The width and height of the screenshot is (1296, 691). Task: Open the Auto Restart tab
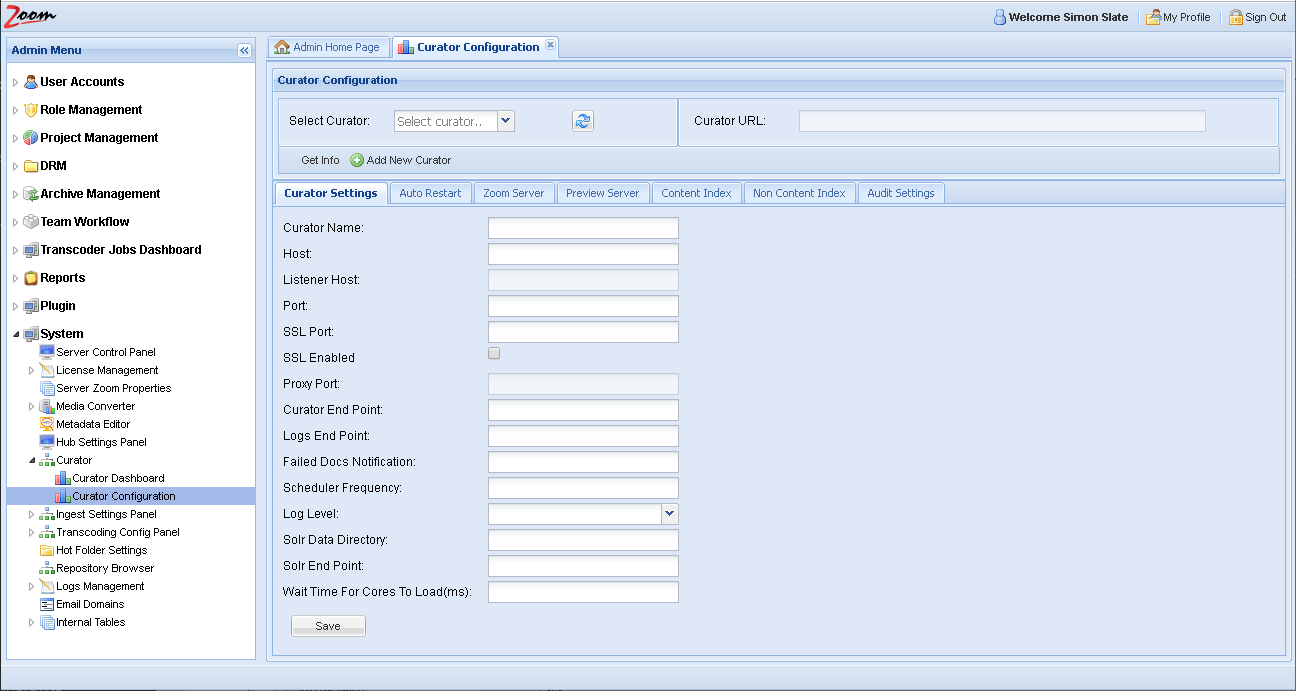(x=430, y=193)
